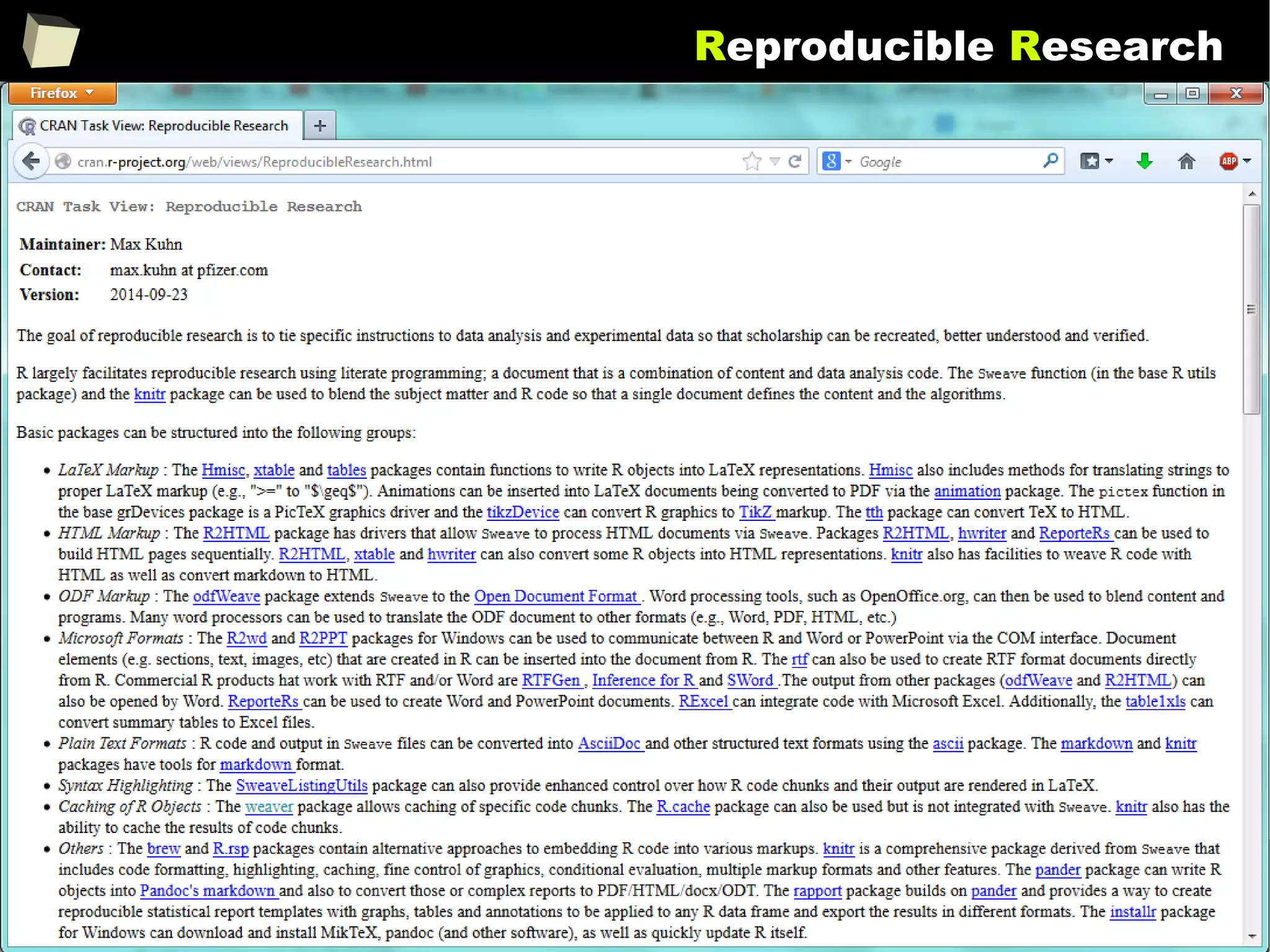The height and width of the screenshot is (952, 1270).
Task: Open the first Hmisc link in LaTeX Markup
Action: 223,470
